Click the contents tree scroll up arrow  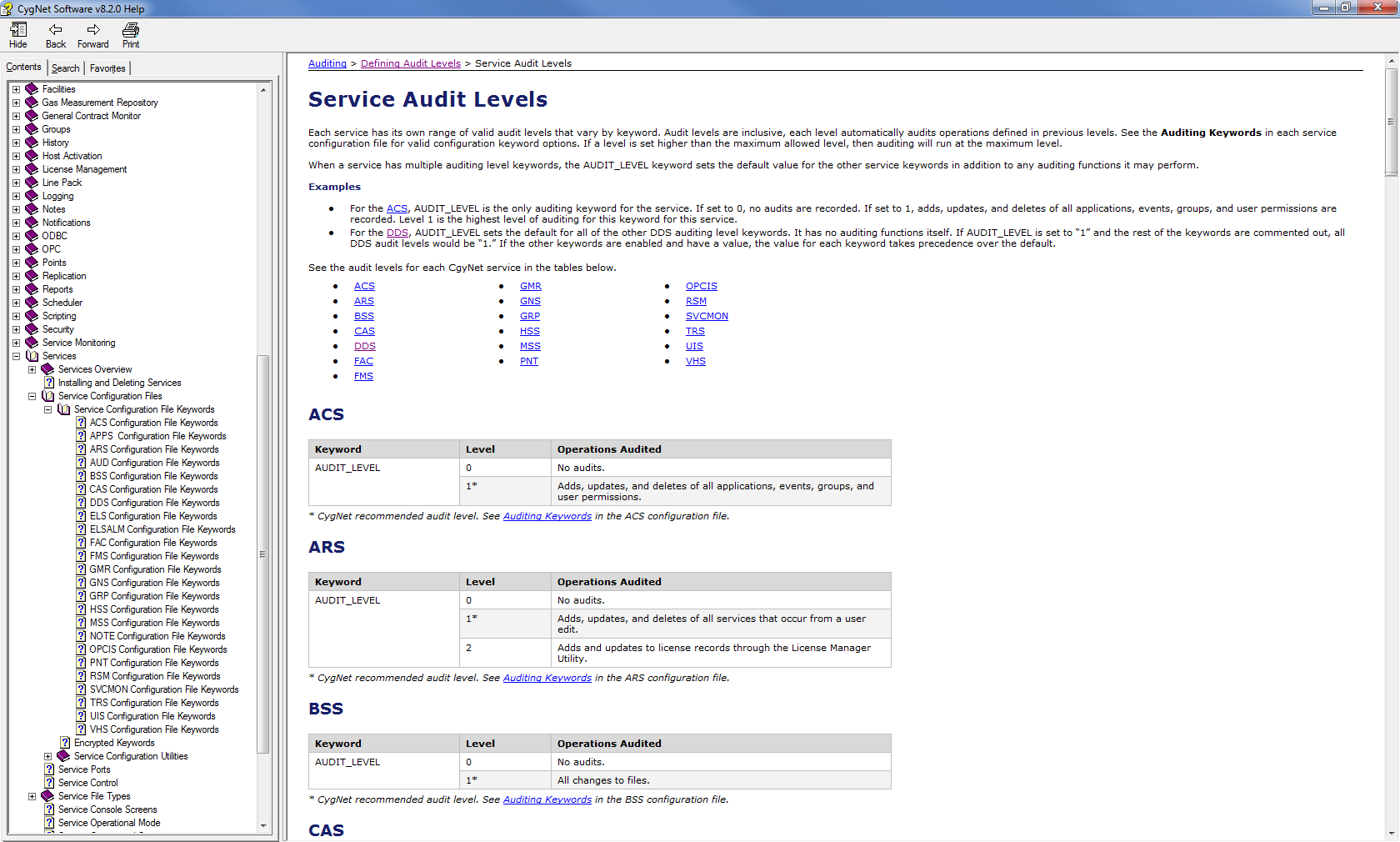click(x=263, y=89)
